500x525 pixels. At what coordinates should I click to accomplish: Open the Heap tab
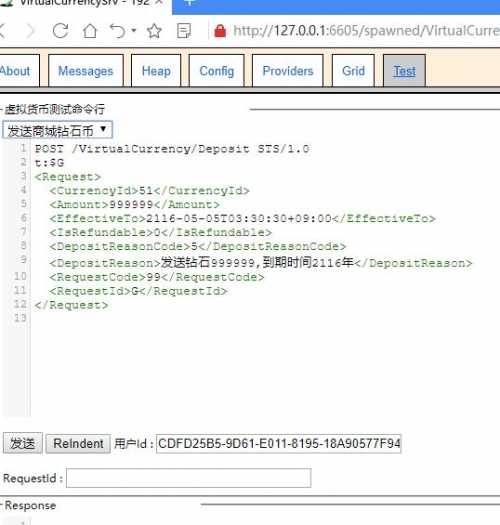point(156,71)
